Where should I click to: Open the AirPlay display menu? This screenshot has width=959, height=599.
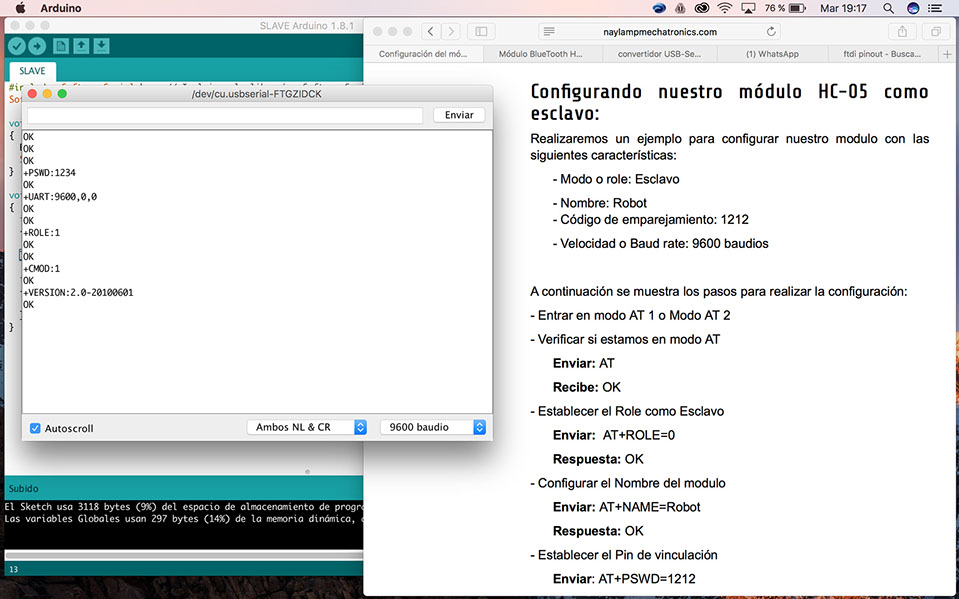pyautogui.click(x=748, y=8)
